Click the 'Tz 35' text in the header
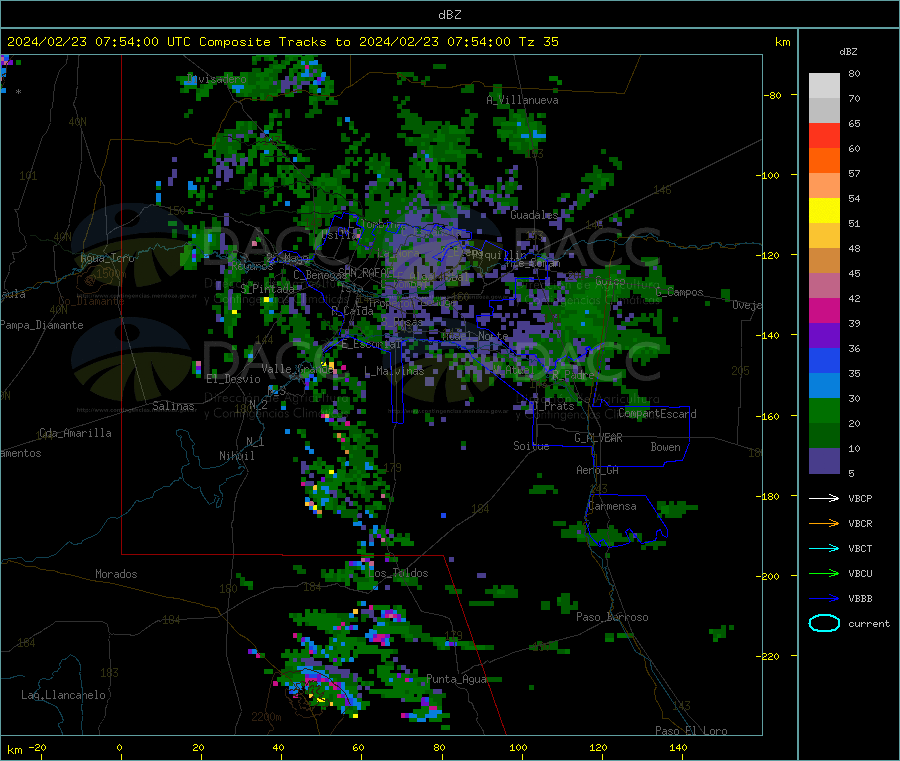This screenshot has width=900, height=761. tap(538, 42)
